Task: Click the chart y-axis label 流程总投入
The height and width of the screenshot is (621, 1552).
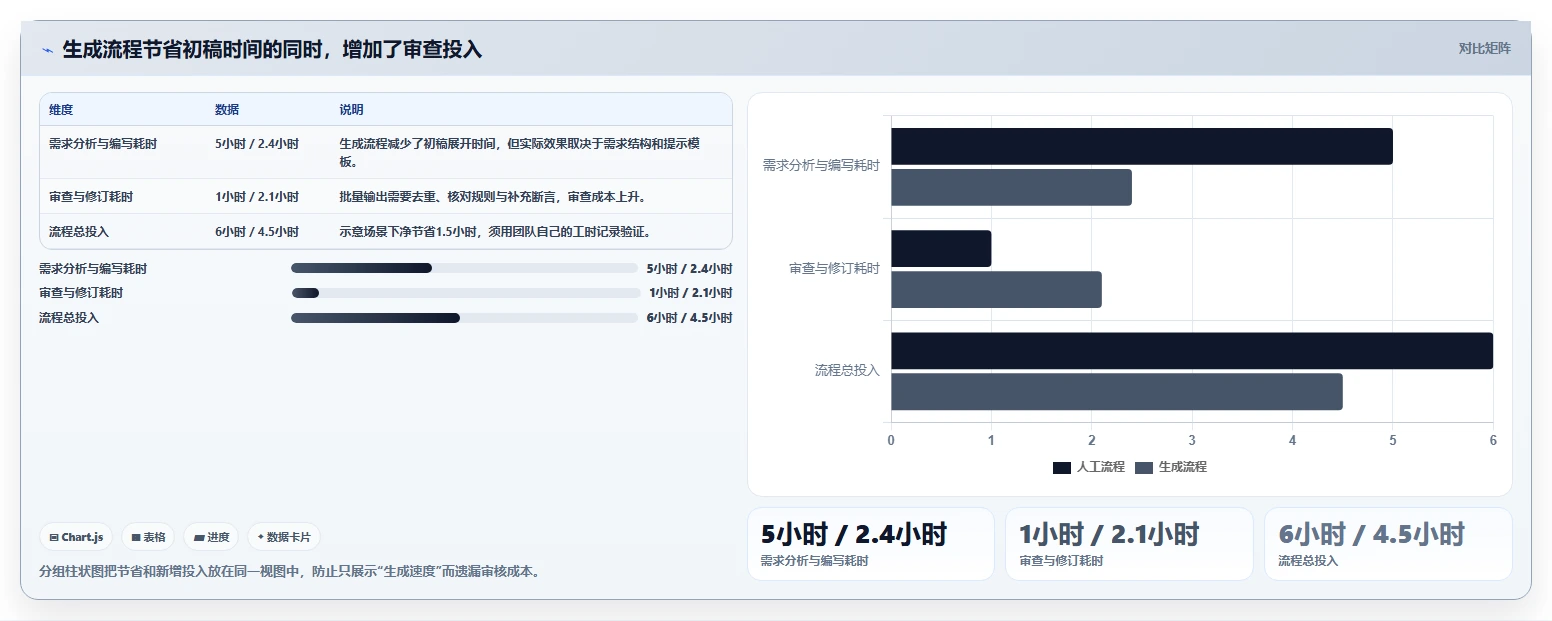Action: [x=847, y=371]
